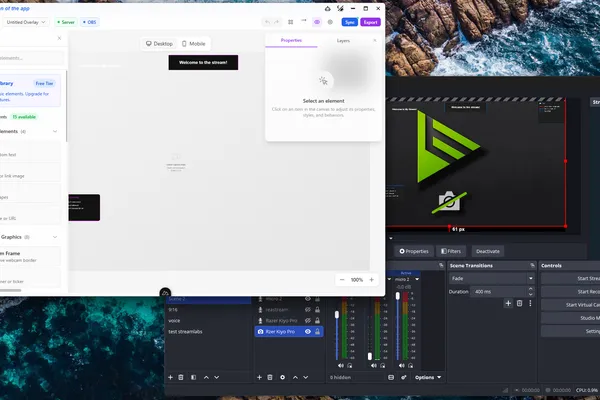
Task: Toggle the lock on the realstream source
Action: click(x=317, y=310)
